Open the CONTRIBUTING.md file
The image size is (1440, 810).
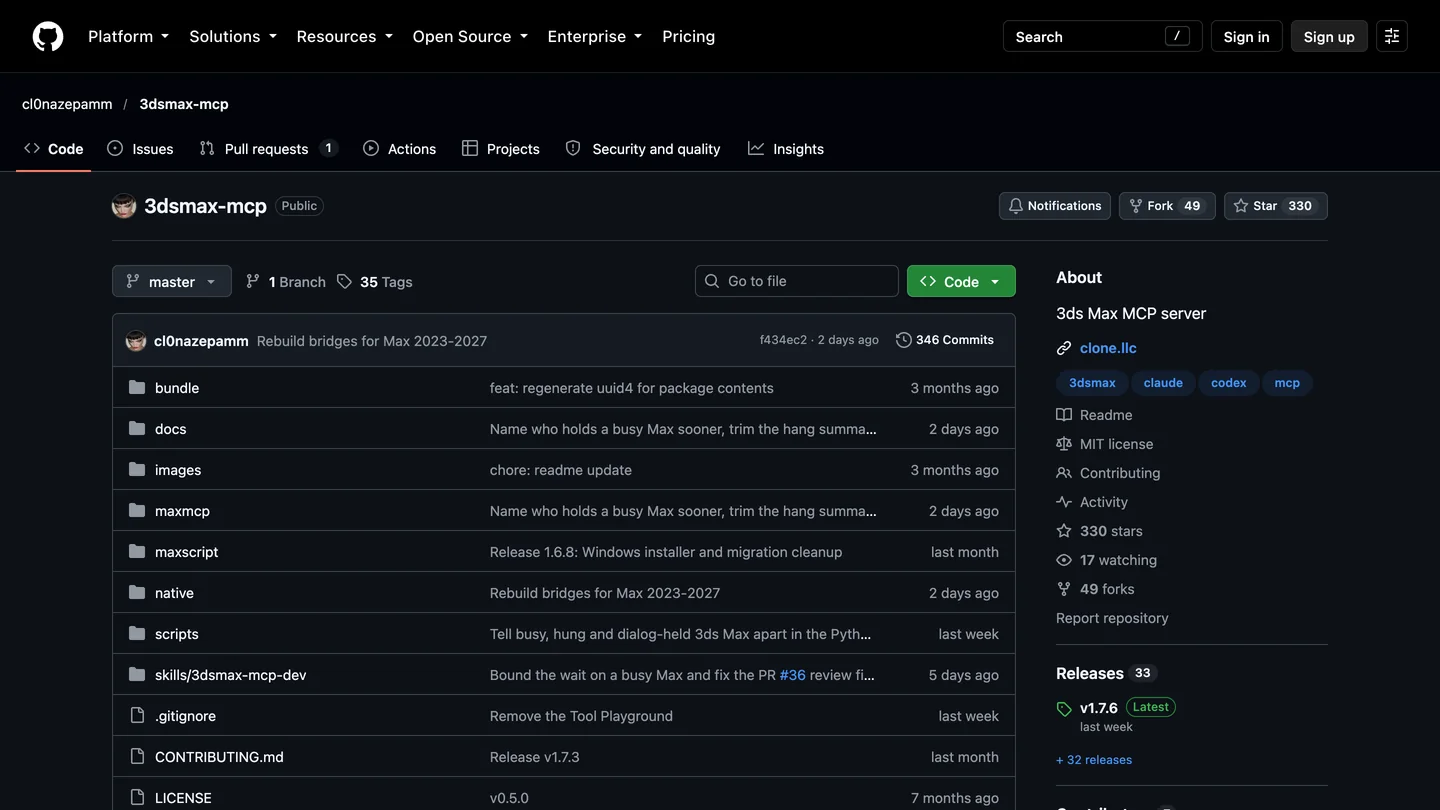coord(219,757)
